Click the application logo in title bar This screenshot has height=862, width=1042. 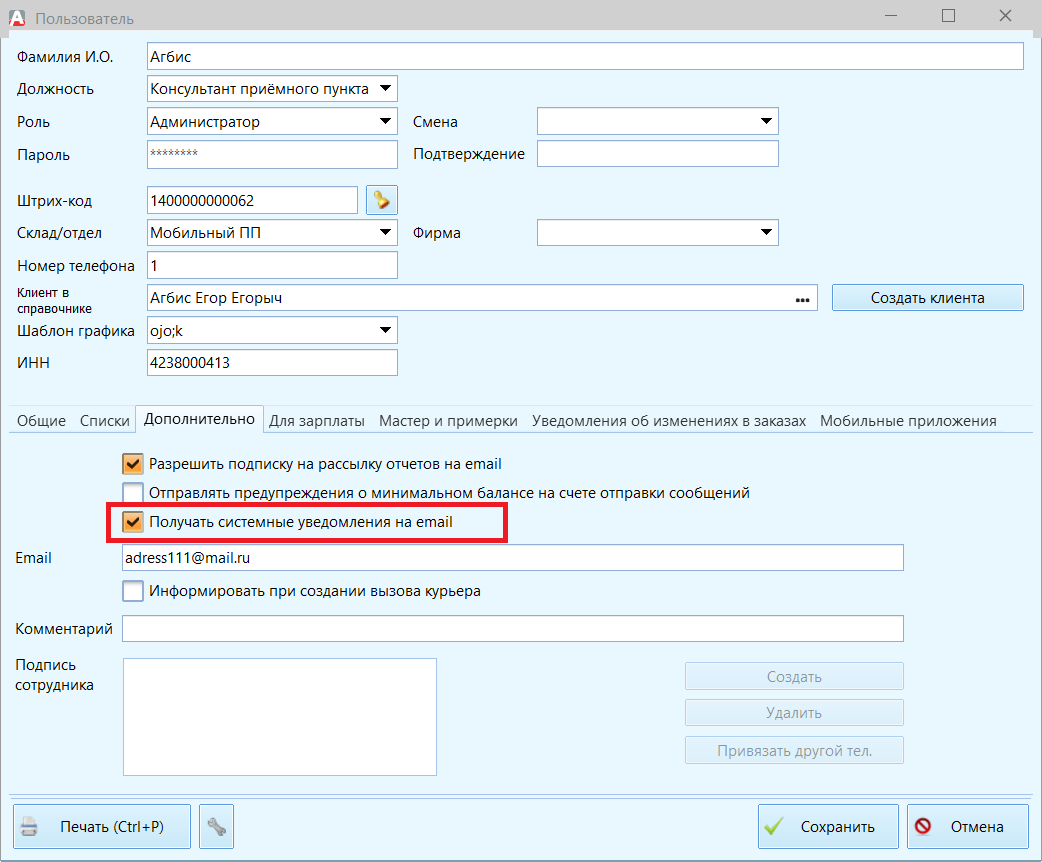[17, 18]
